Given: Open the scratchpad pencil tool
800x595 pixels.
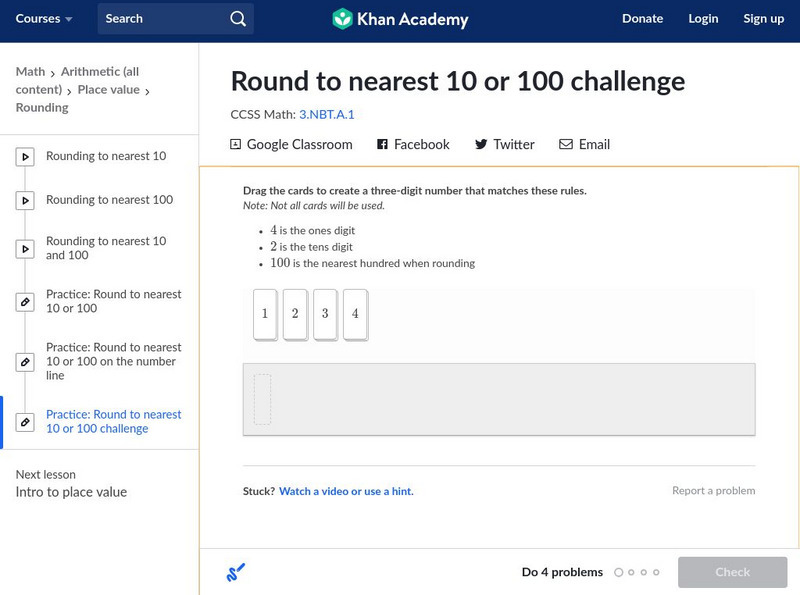Looking at the screenshot, I should click(235, 573).
